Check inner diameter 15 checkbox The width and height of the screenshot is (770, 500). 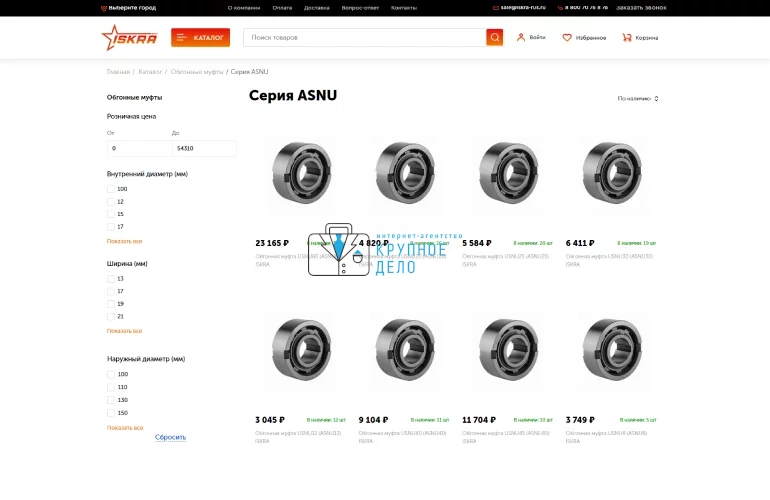point(111,214)
